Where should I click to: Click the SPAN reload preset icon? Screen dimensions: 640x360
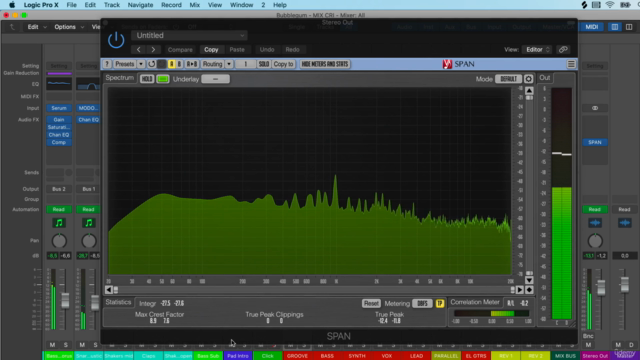151,64
